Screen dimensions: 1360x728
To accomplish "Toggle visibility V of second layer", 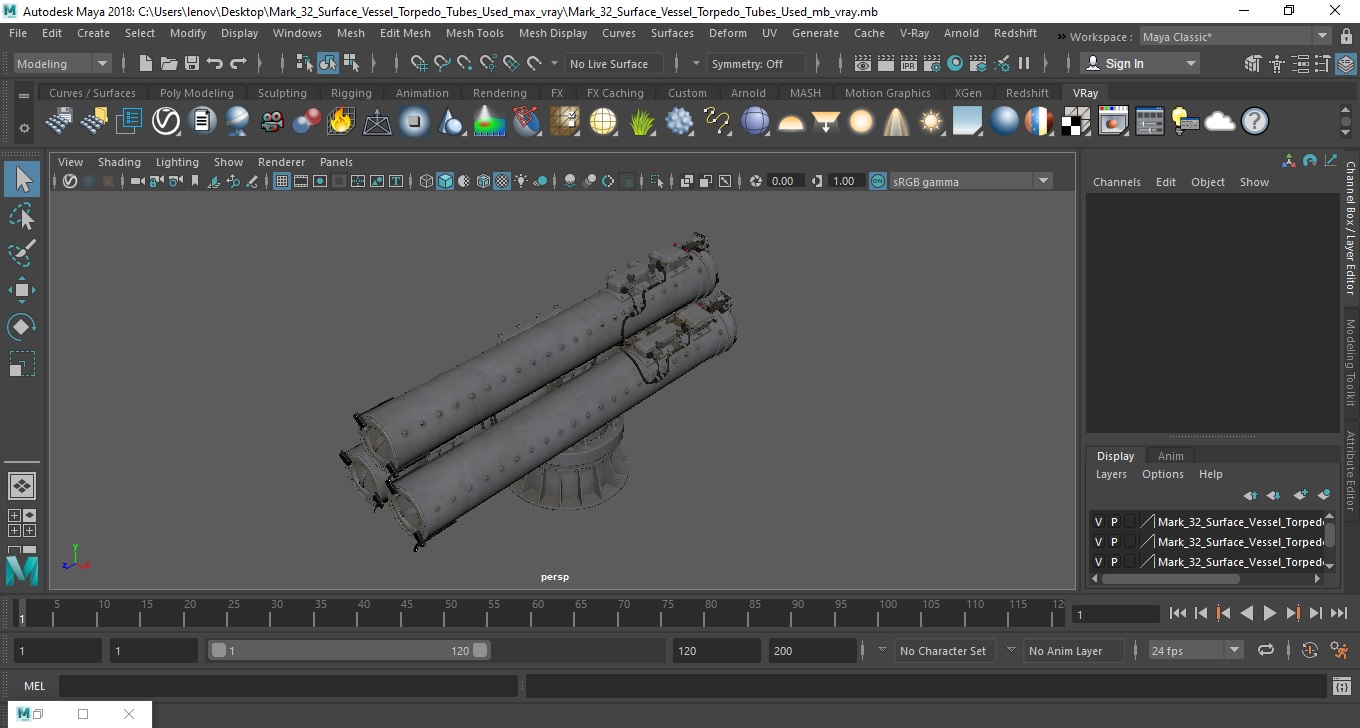I will 1098,542.
